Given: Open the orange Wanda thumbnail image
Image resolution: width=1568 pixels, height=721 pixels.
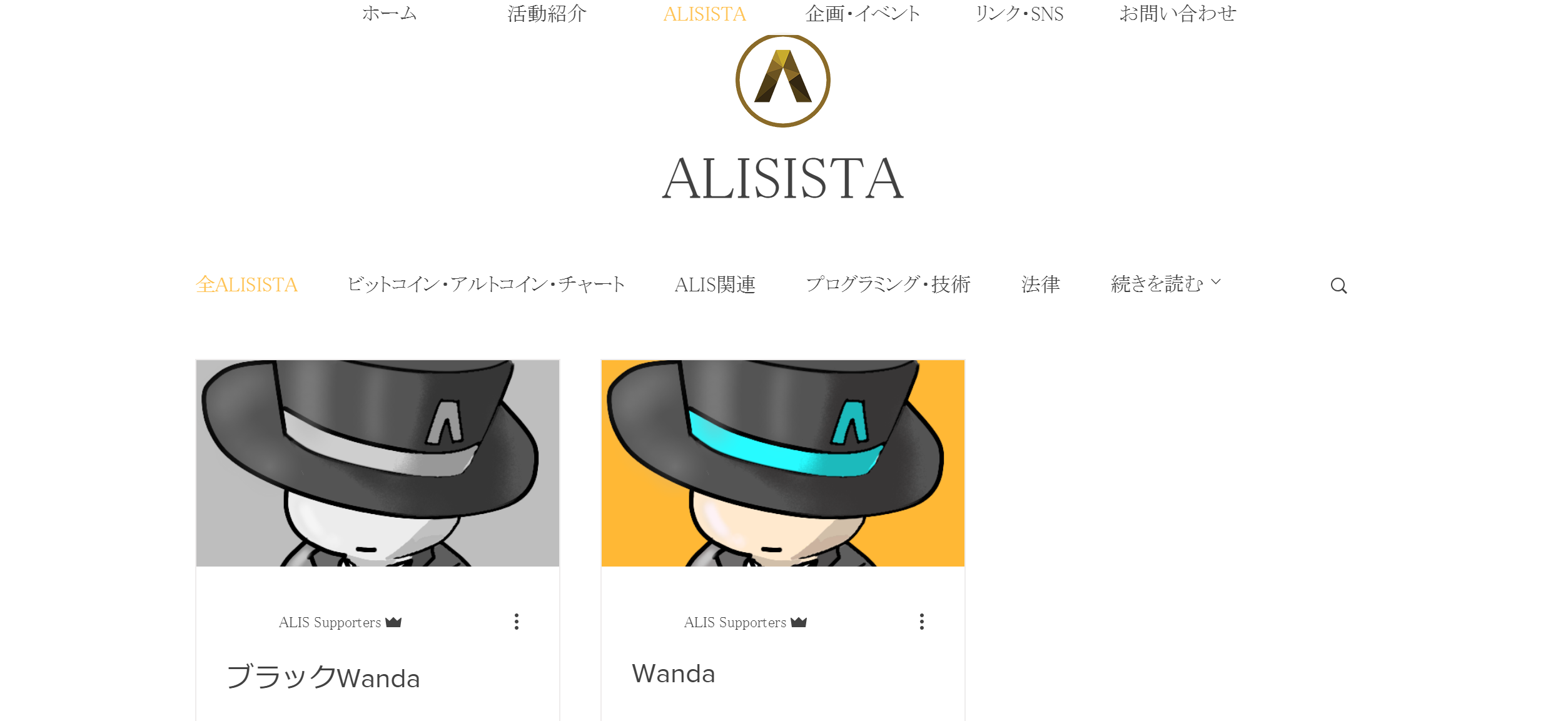Looking at the screenshot, I should [x=782, y=463].
